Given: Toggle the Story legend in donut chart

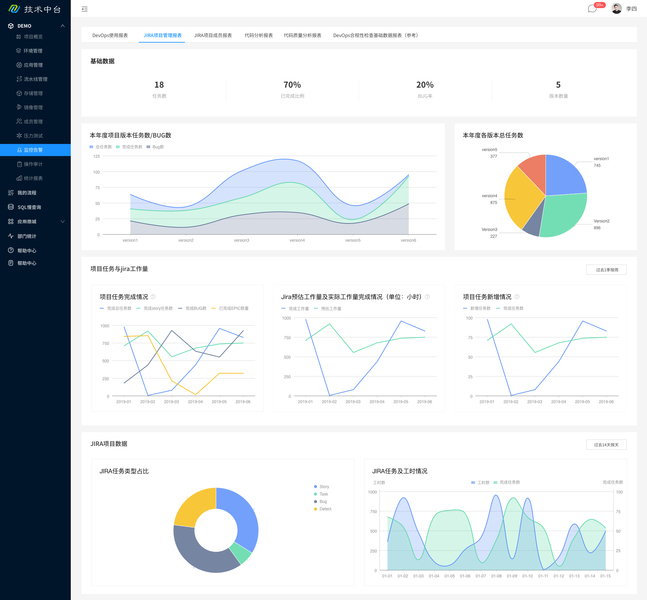Looking at the screenshot, I should 322,487.
